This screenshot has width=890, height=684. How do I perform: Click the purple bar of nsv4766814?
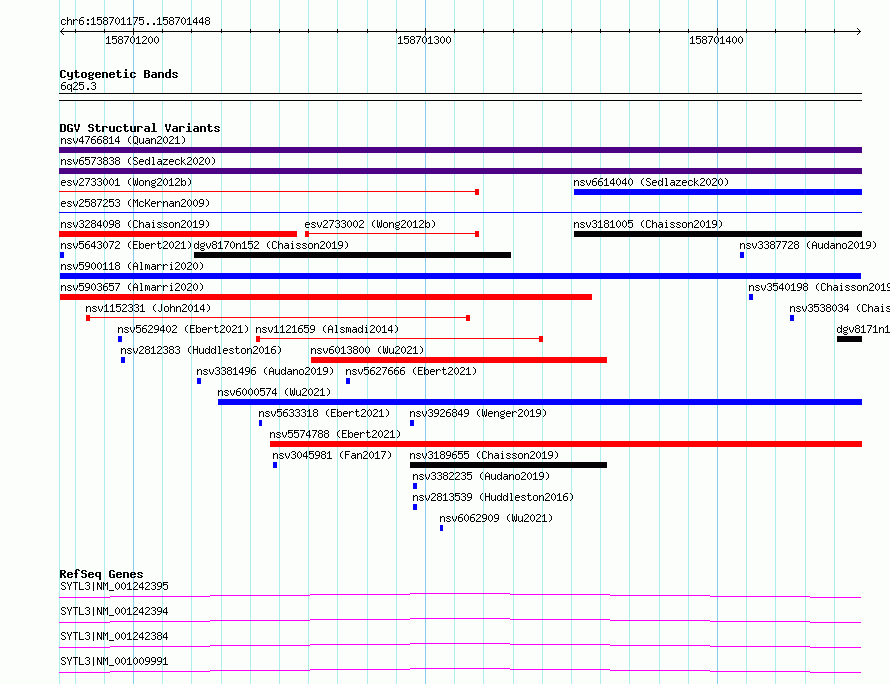460,150
